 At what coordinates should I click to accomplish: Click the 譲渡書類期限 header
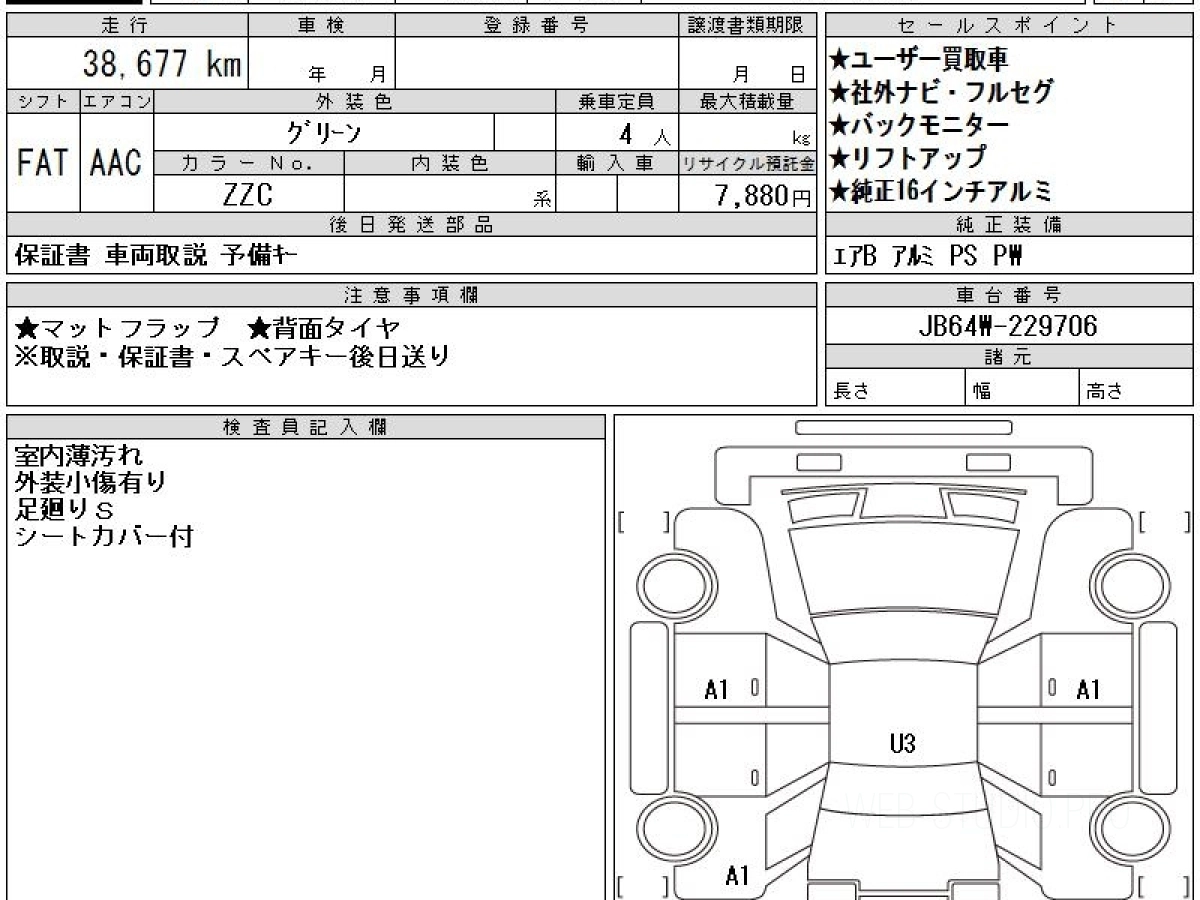pyautogui.click(x=747, y=26)
